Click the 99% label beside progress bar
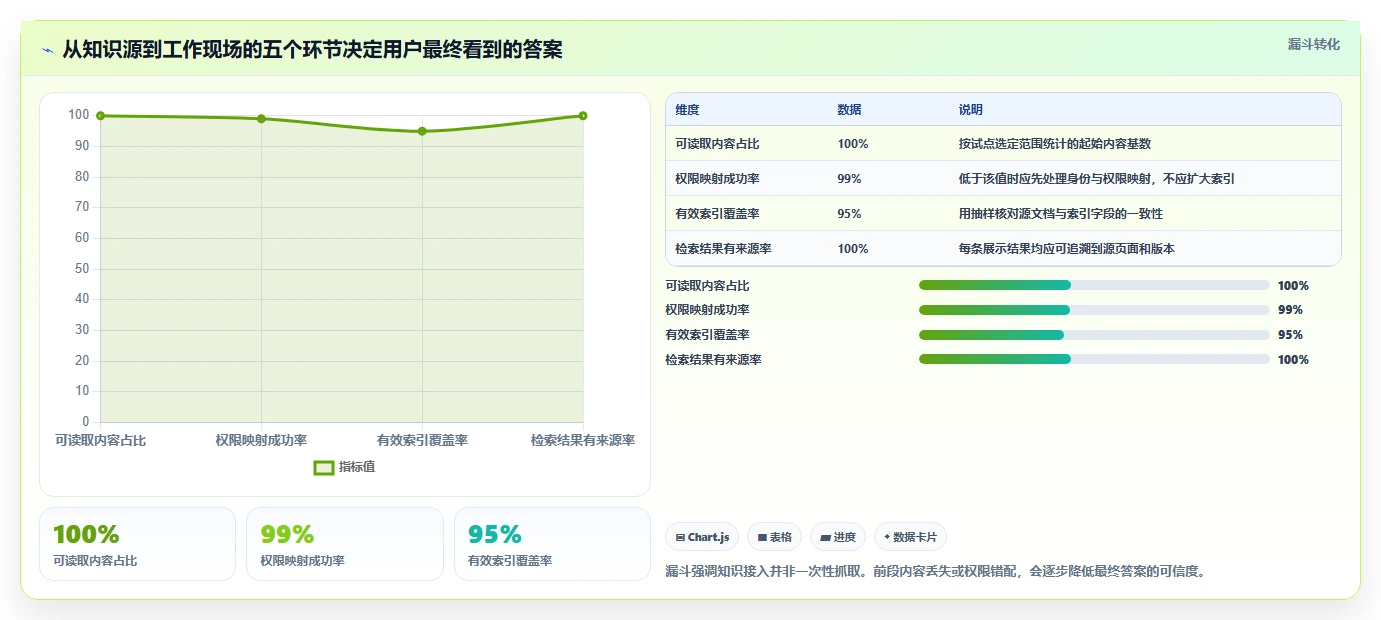The width and height of the screenshot is (1381, 620). click(x=1290, y=310)
